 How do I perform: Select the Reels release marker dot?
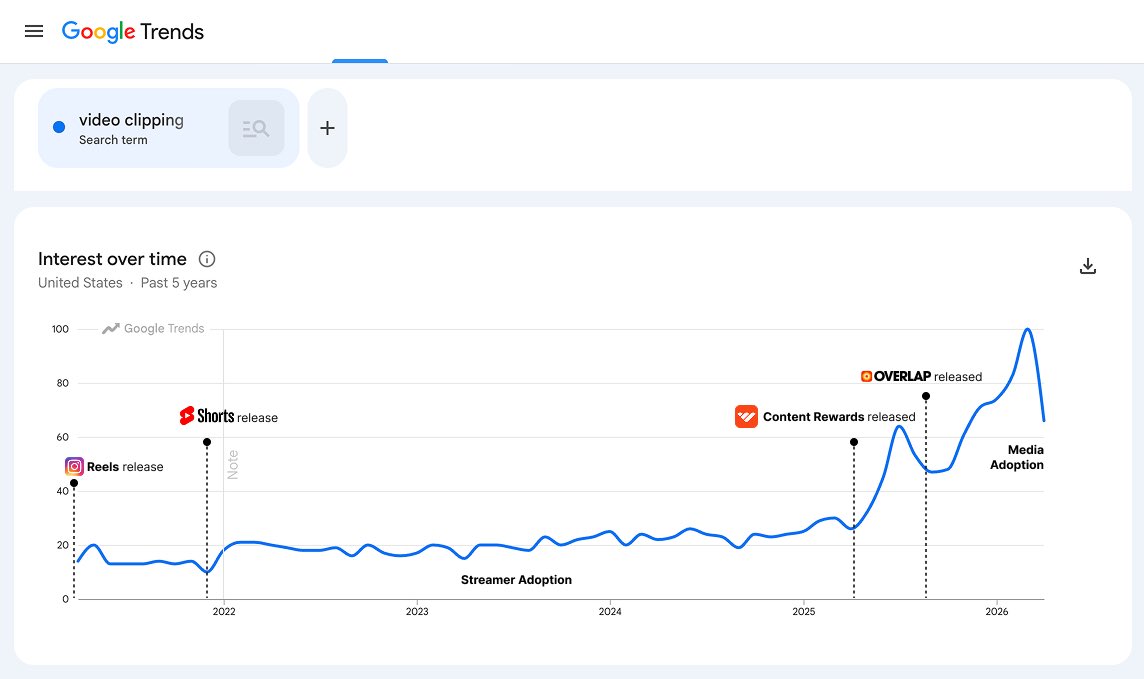pos(74,484)
